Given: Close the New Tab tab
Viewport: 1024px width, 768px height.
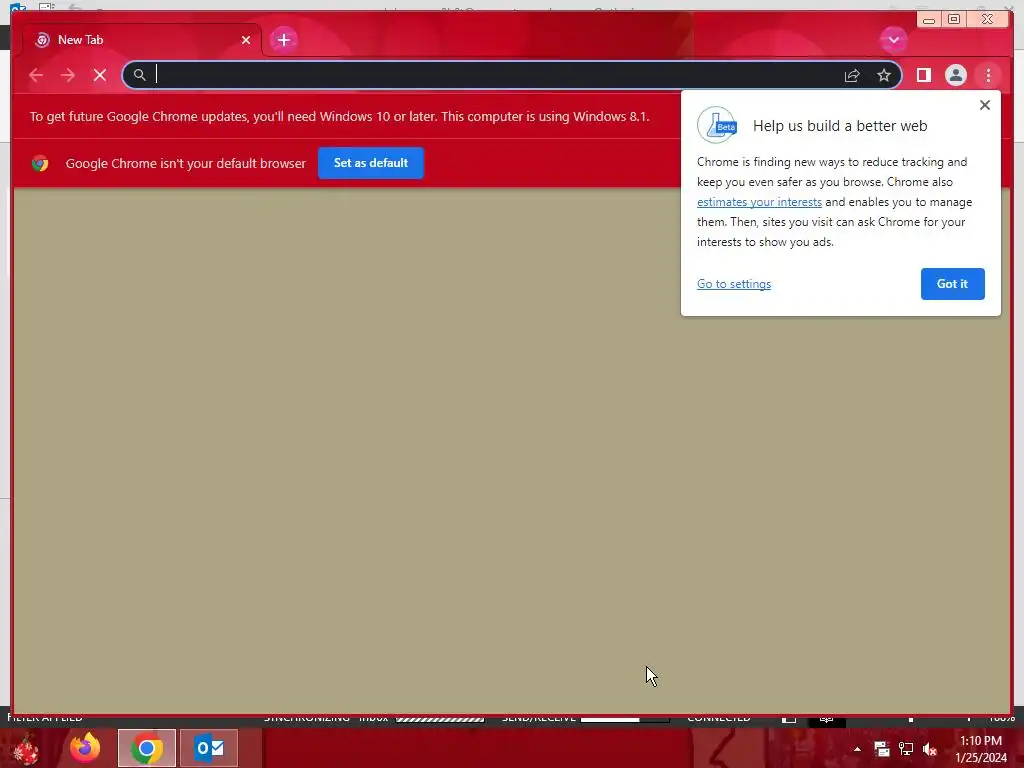Looking at the screenshot, I should (246, 40).
